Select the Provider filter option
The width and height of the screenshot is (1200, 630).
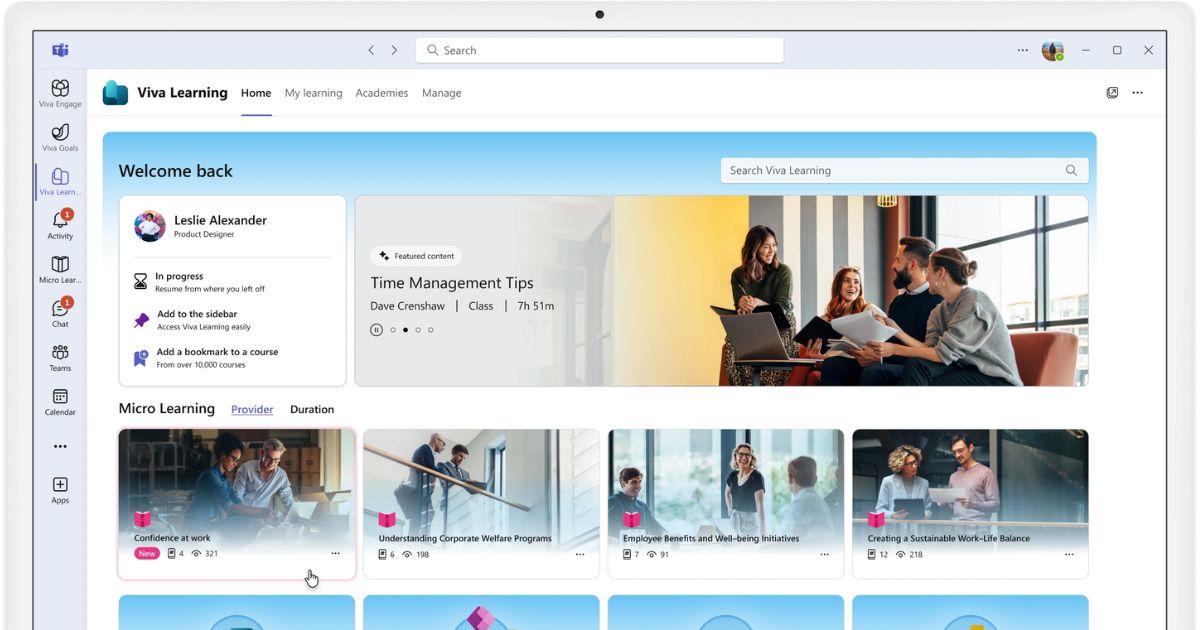(x=252, y=409)
